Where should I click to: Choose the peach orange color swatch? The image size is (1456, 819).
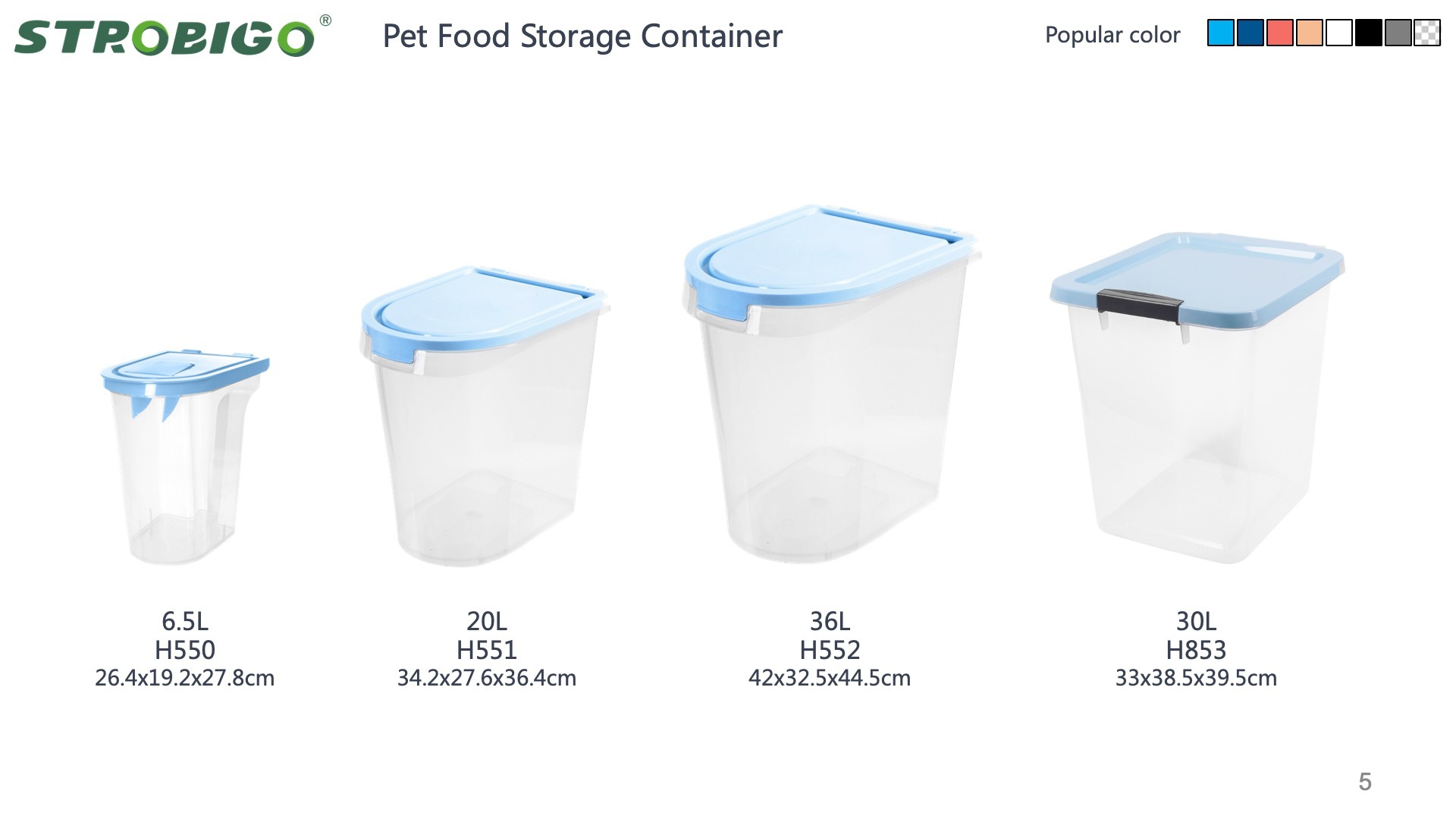click(1310, 33)
